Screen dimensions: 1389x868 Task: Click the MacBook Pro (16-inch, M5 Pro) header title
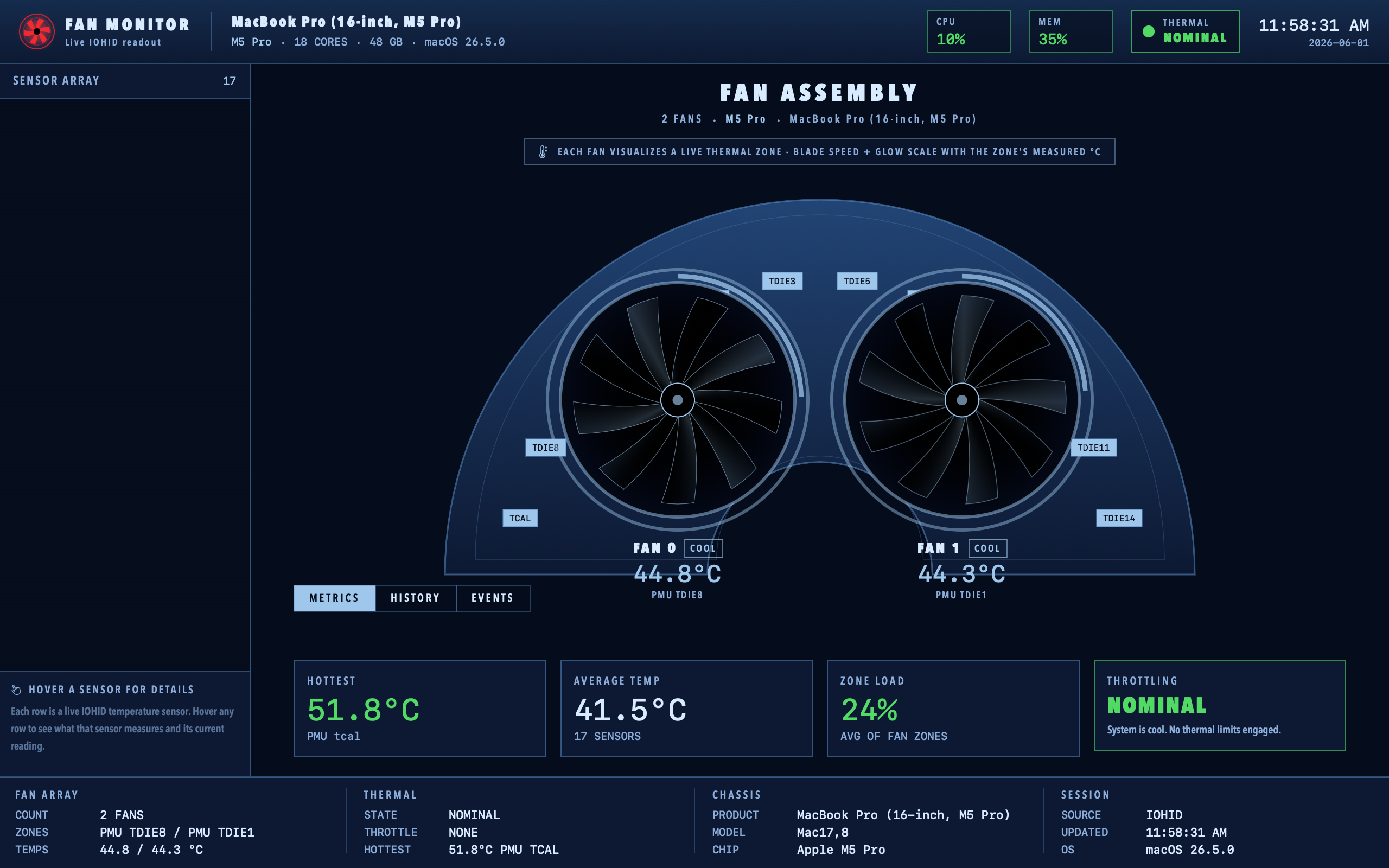click(x=347, y=22)
